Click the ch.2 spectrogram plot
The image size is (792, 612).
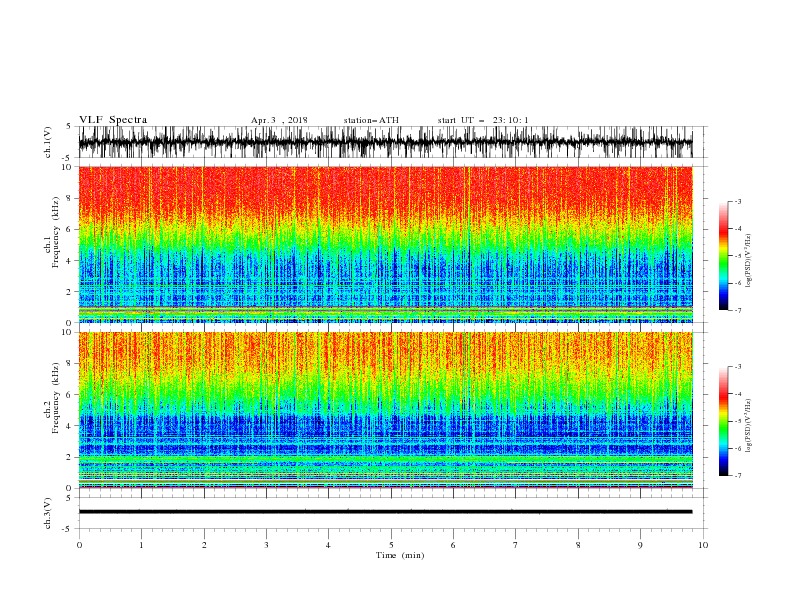(386, 410)
